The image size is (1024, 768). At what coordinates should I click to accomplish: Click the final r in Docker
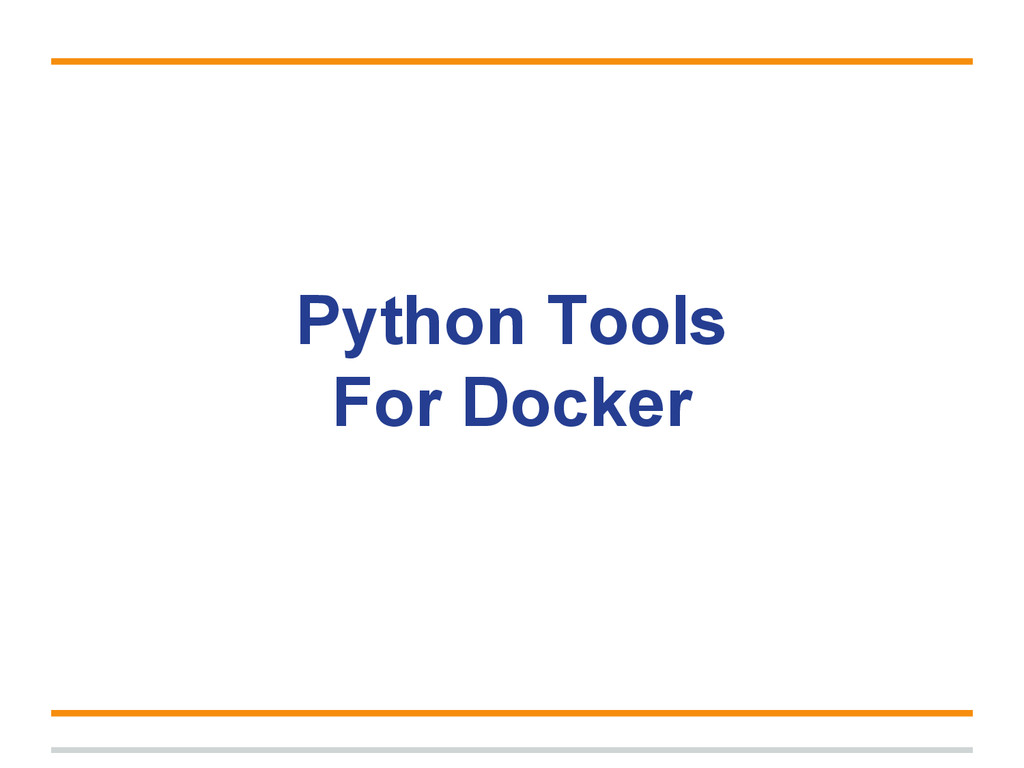(x=681, y=408)
